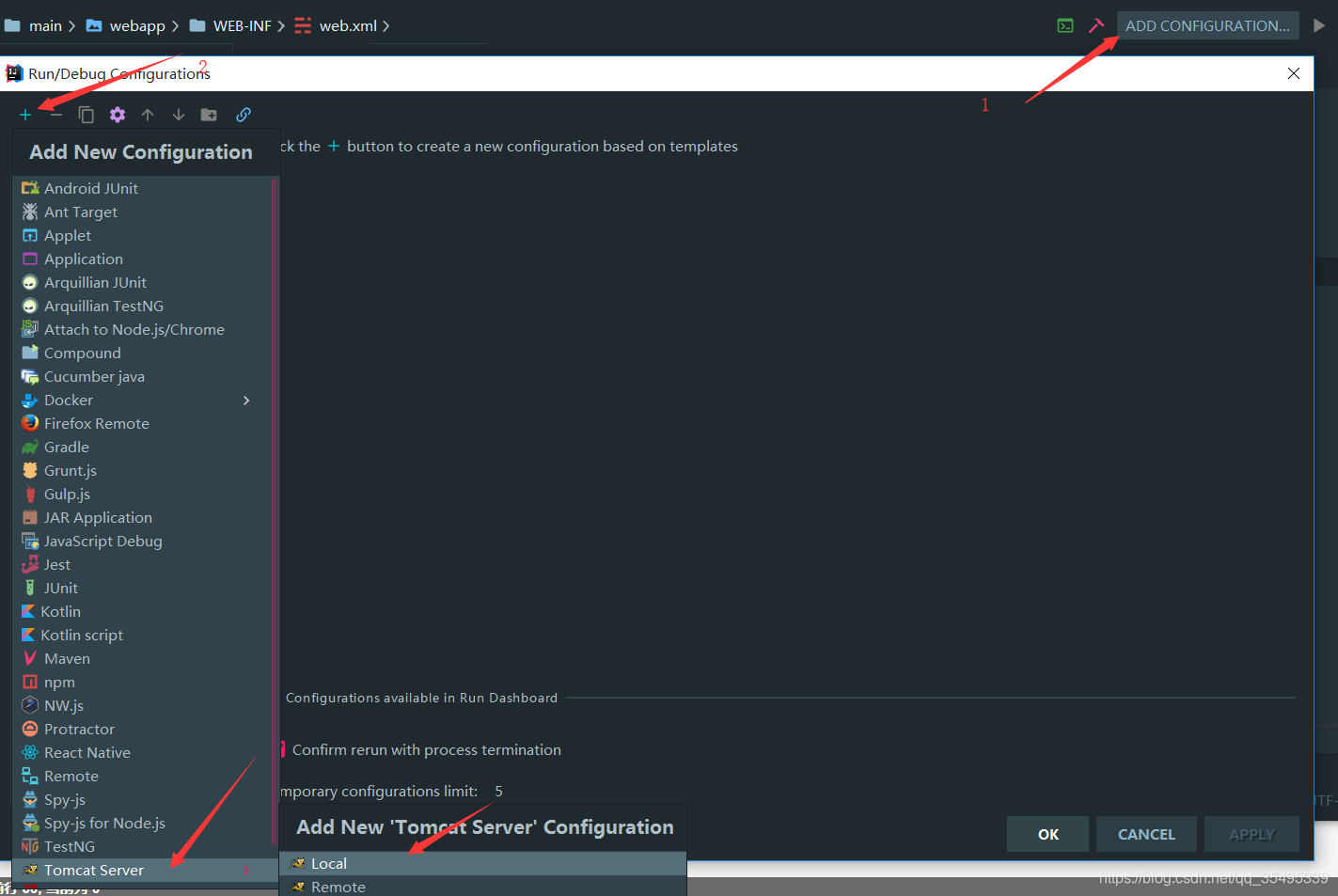This screenshot has width=1338, height=896.
Task: Click the plus Add New Configuration icon
Action: [25, 115]
